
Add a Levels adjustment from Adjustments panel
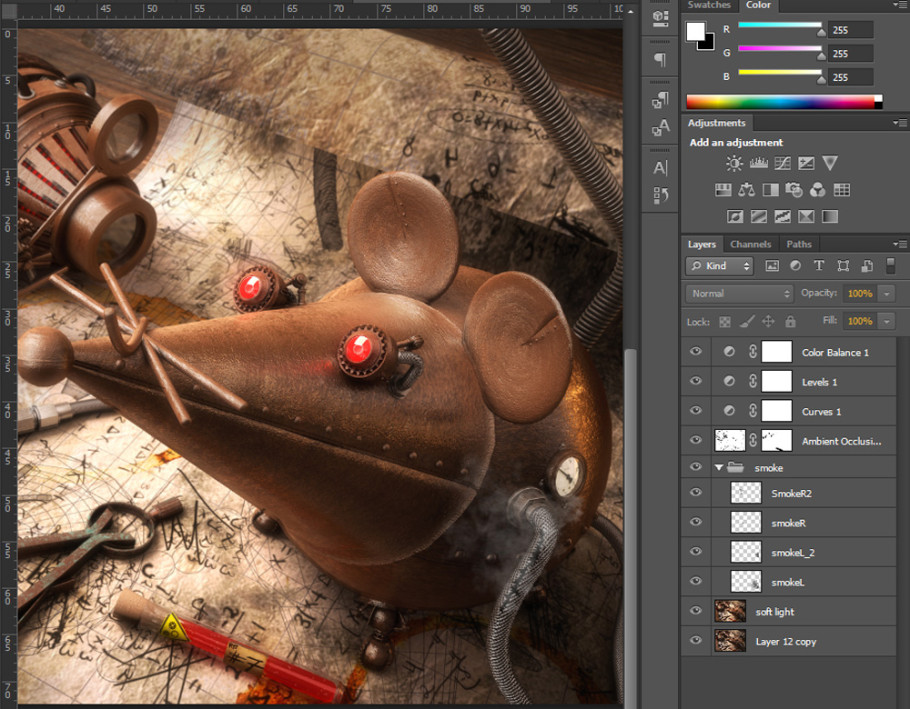click(x=759, y=164)
